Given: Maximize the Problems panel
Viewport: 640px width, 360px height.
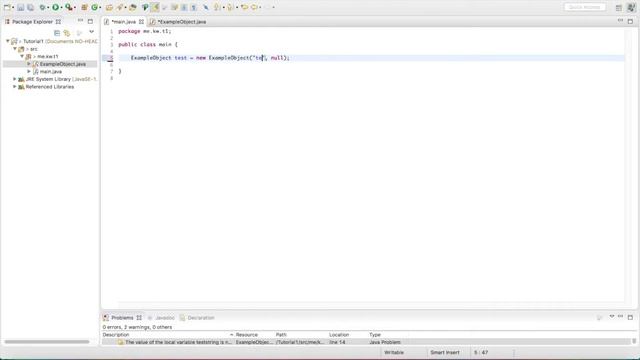Looking at the screenshot, I should click(630, 317).
